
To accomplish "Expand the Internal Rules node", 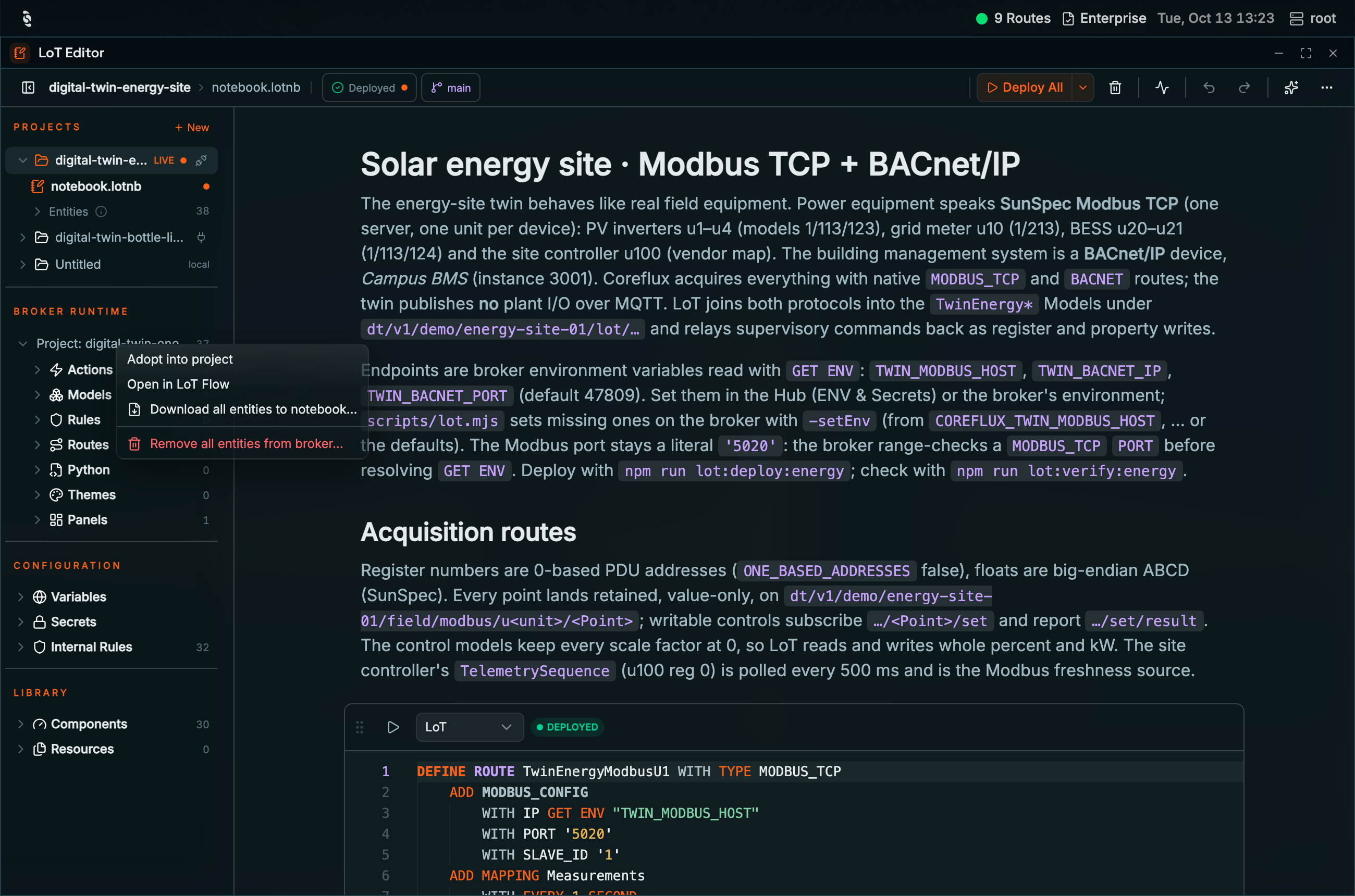I will [x=20, y=647].
